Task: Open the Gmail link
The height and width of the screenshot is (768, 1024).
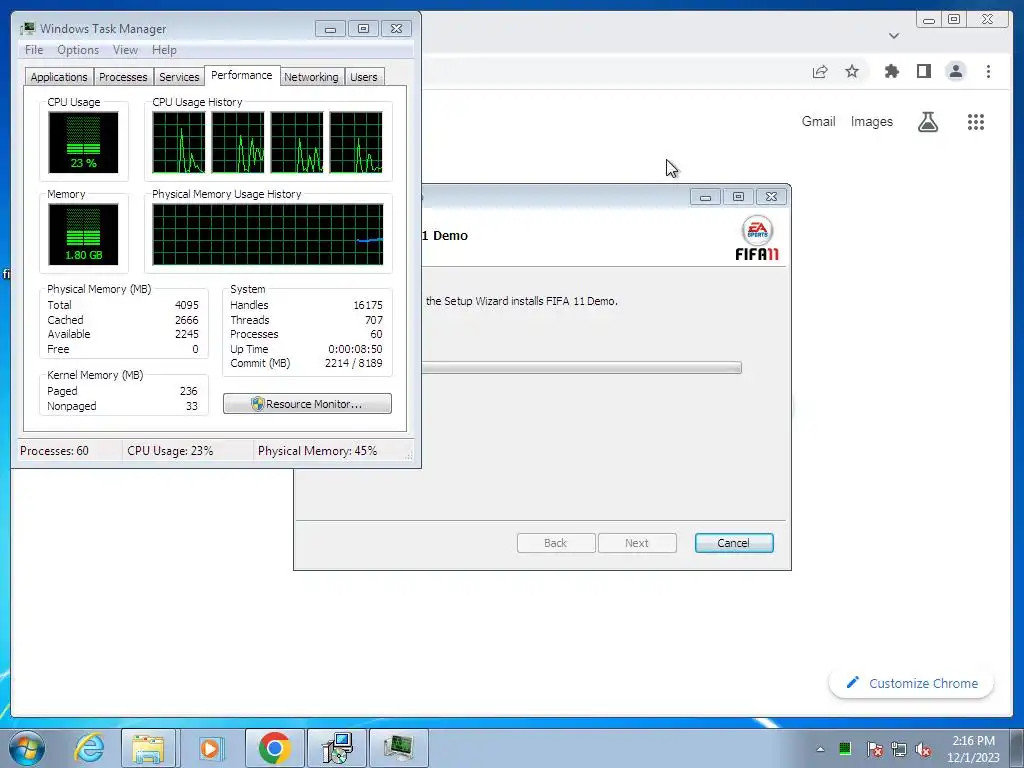Action: [x=818, y=121]
